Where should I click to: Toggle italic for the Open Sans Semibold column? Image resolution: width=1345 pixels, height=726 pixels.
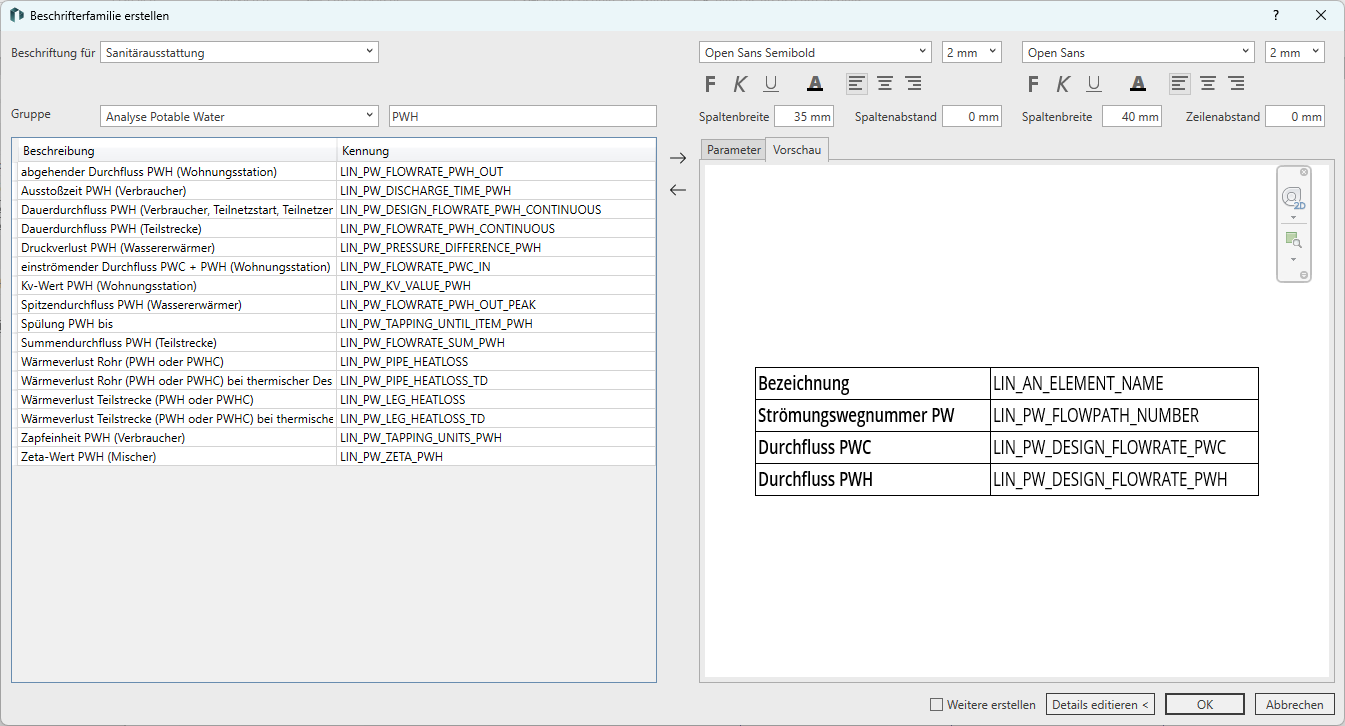[x=741, y=84]
